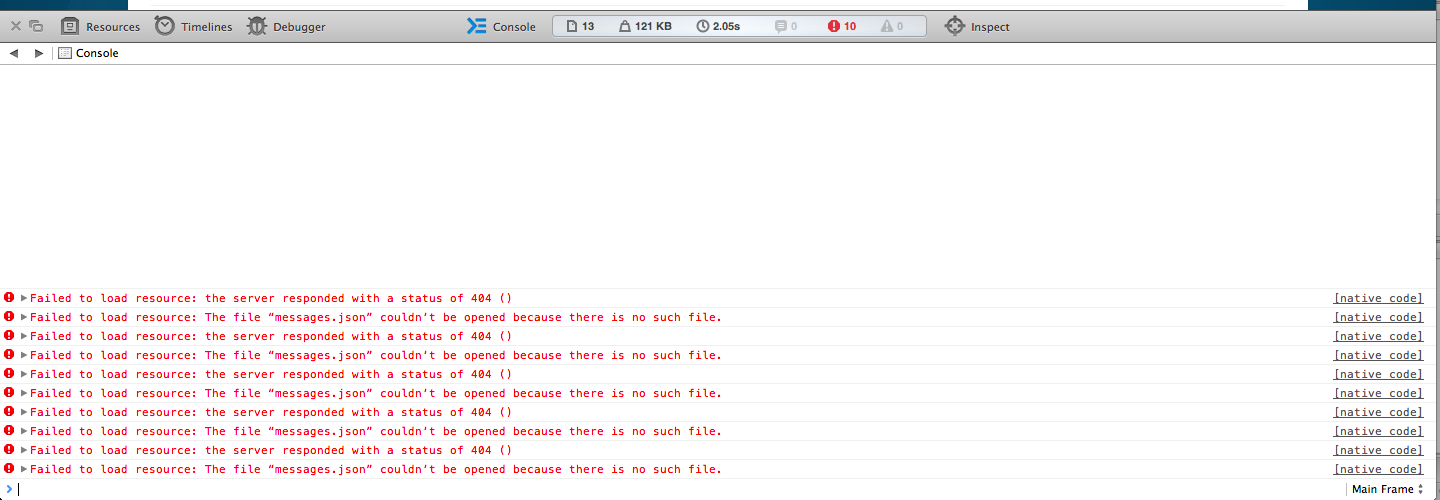Screen dimensions: 1440x500
Task: Click the red error icon on the last console row
Action: [x=9, y=469]
